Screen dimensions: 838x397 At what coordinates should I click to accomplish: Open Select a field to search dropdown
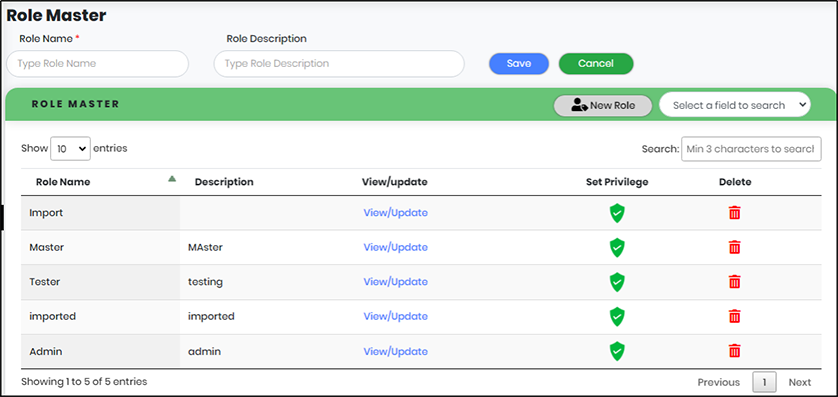click(x=735, y=105)
